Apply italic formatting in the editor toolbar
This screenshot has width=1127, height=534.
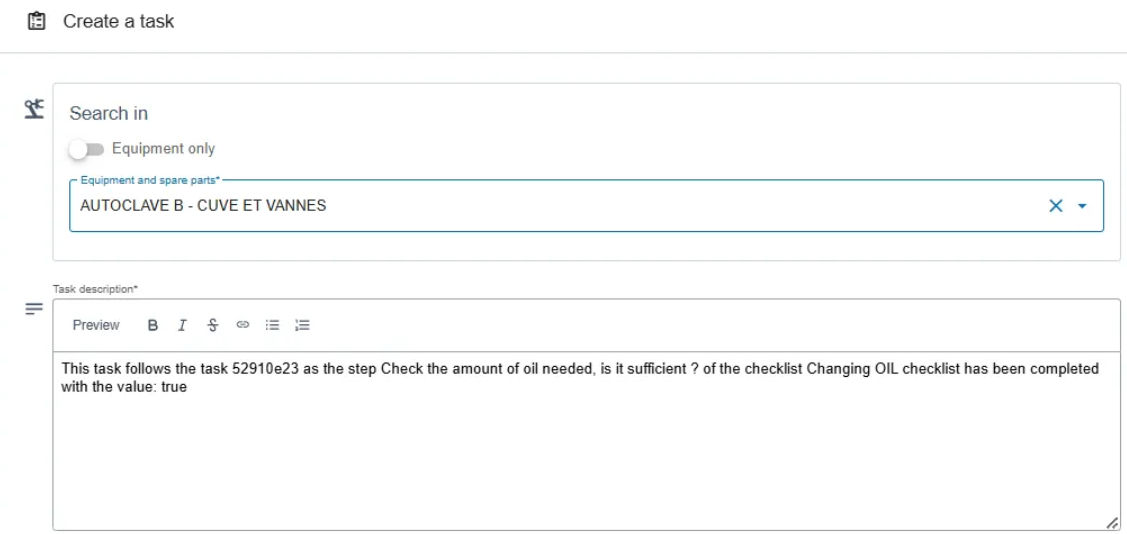183,326
